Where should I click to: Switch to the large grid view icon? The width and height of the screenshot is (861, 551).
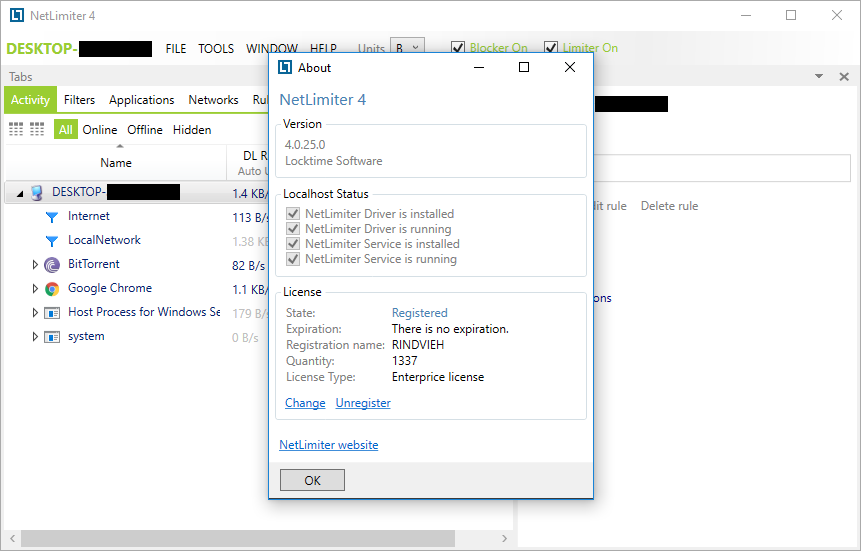(x=16, y=130)
